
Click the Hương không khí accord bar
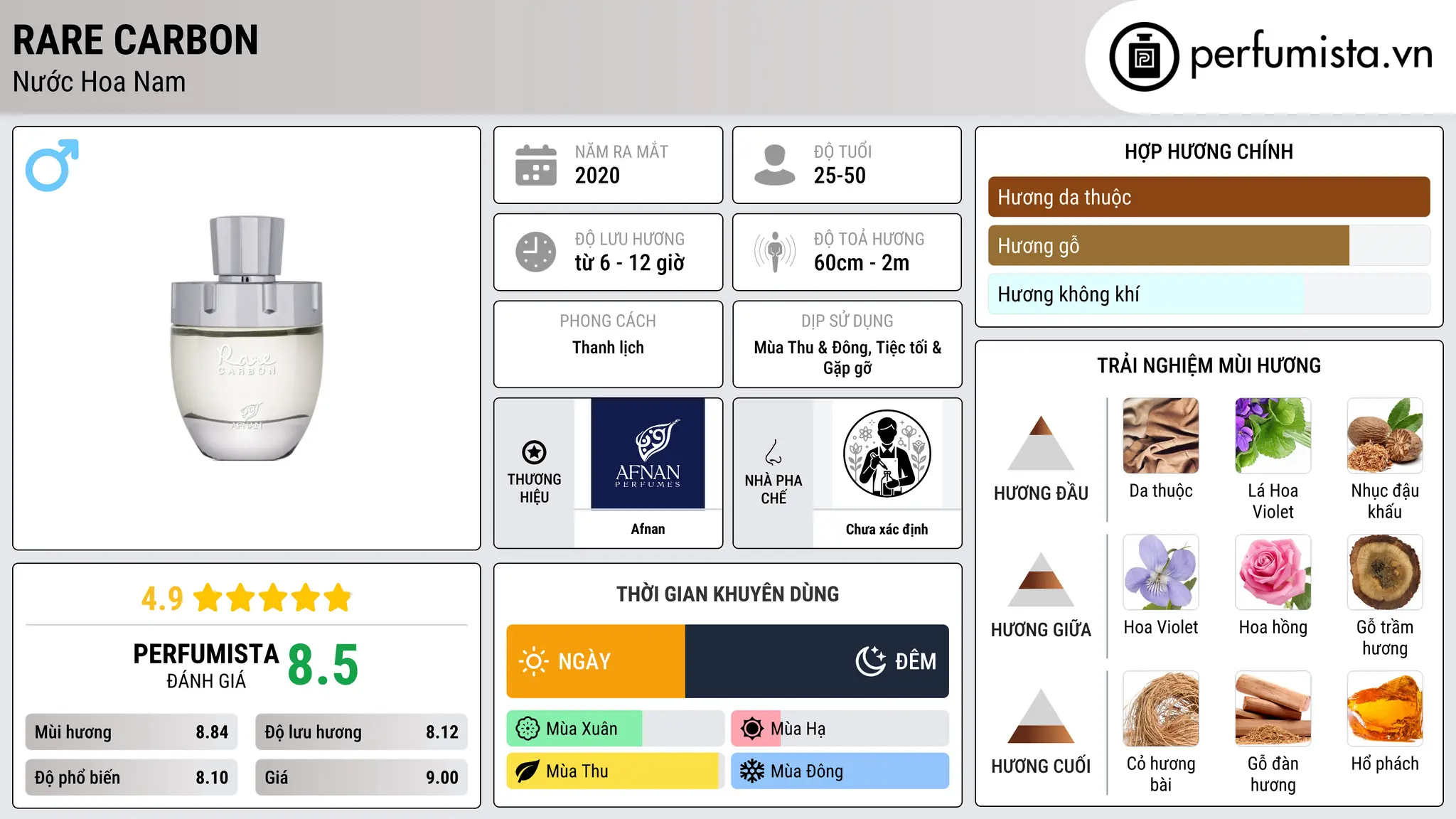click(x=1209, y=294)
